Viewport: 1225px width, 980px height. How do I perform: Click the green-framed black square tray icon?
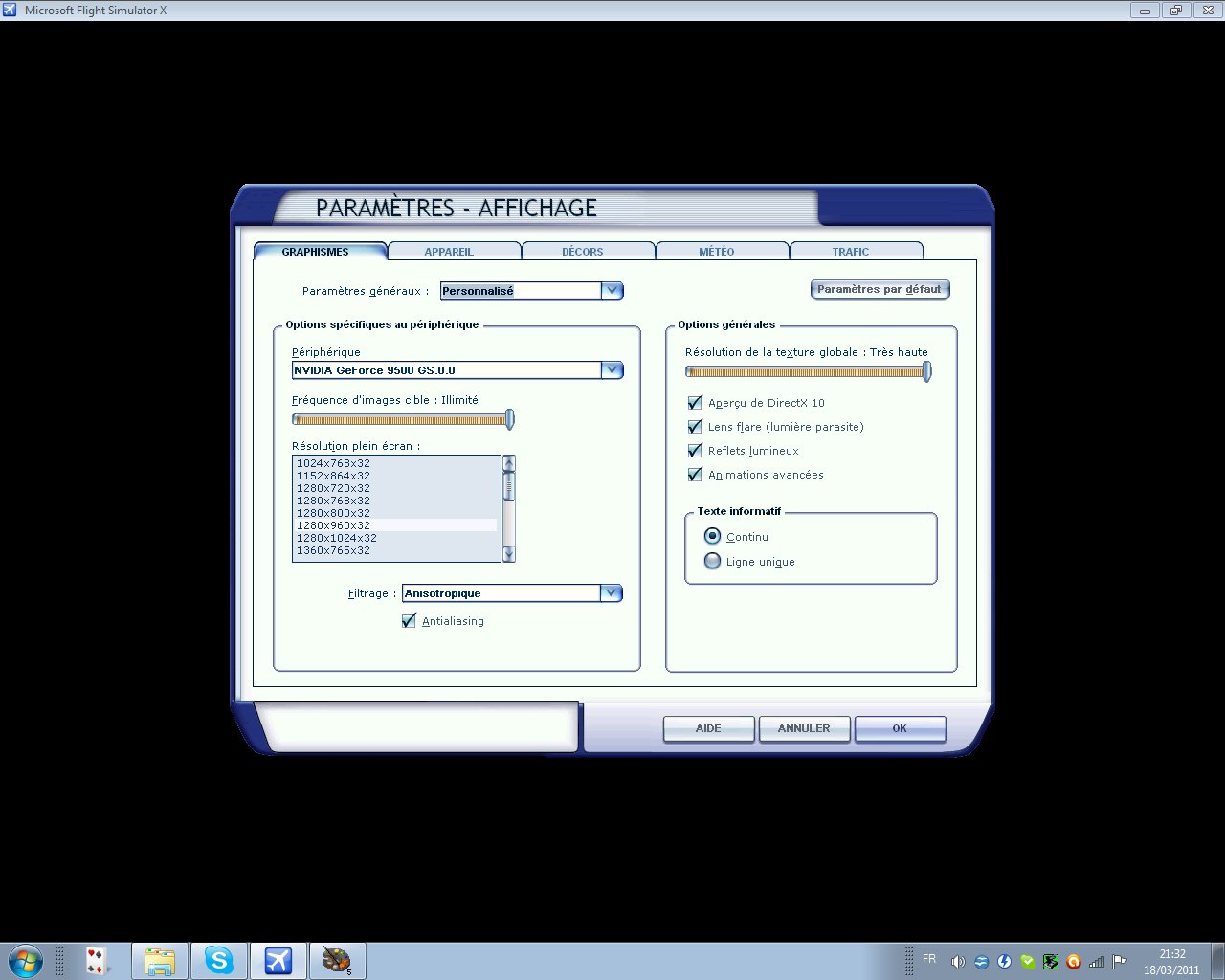click(x=1050, y=962)
